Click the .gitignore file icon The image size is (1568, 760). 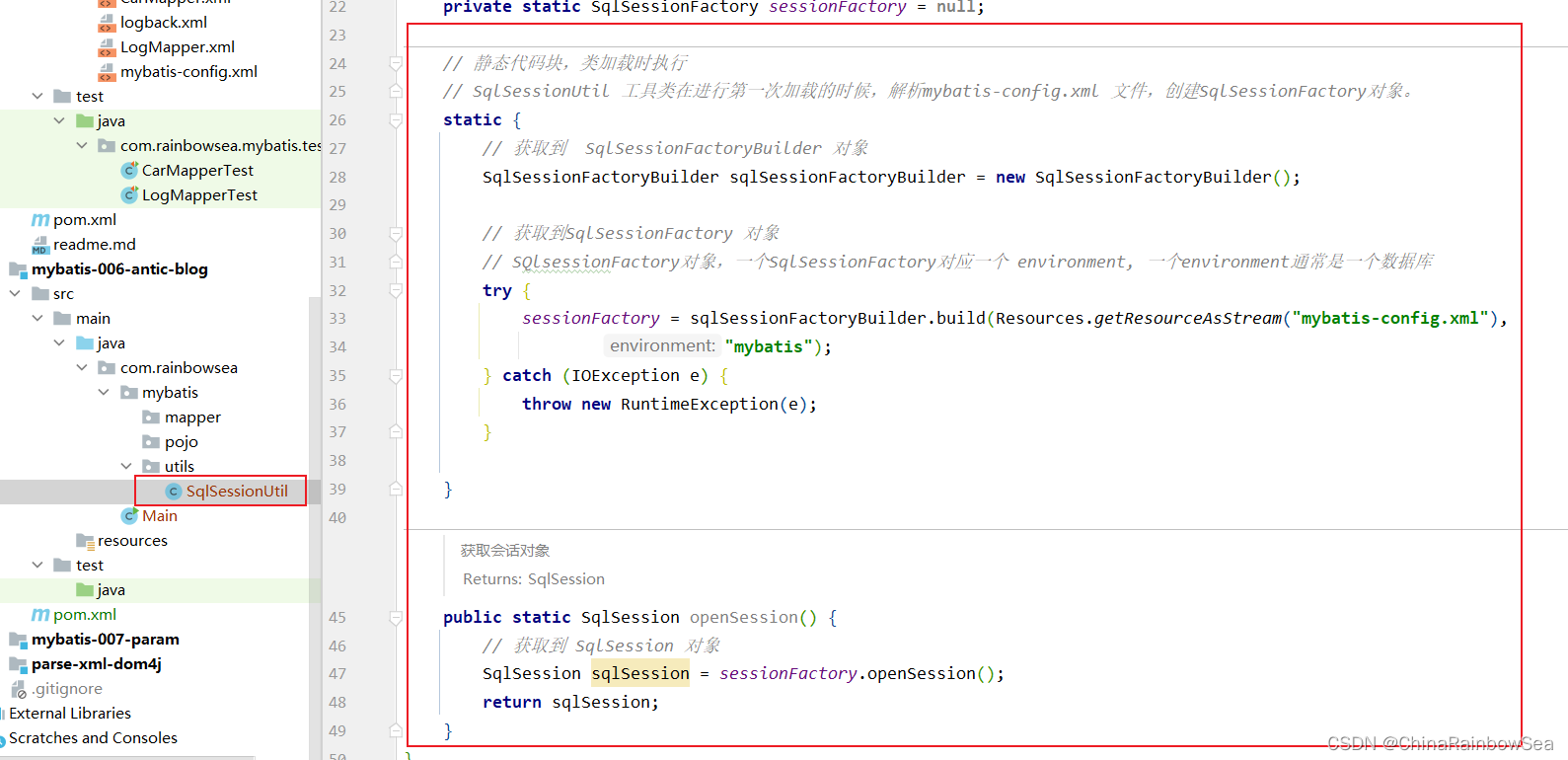19,689
